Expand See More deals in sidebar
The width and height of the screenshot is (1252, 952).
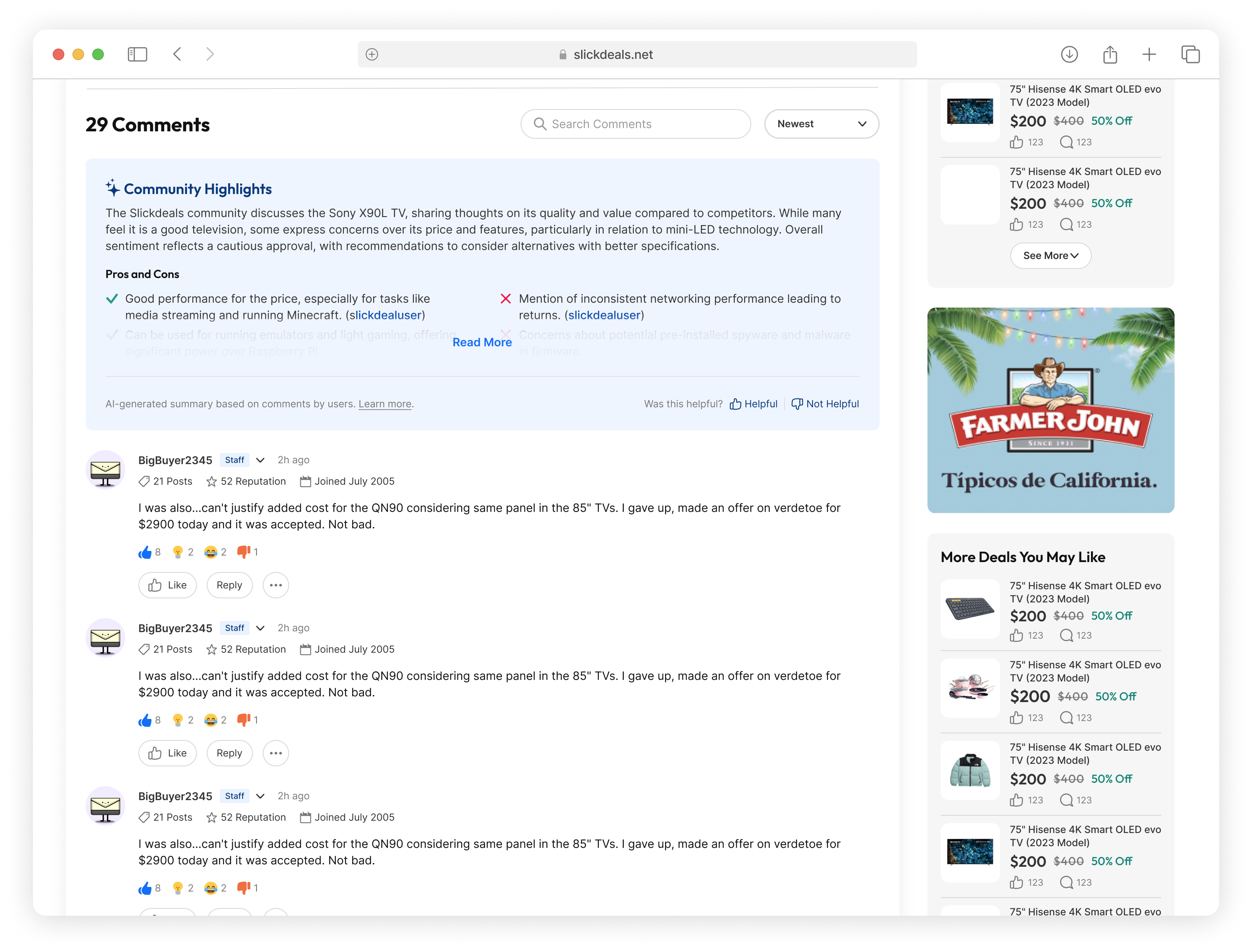1050,256
